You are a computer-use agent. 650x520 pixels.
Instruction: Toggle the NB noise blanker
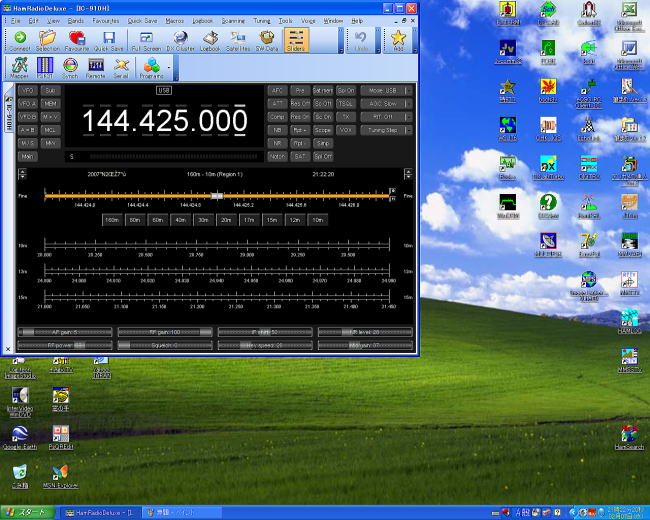click(277, 130)
